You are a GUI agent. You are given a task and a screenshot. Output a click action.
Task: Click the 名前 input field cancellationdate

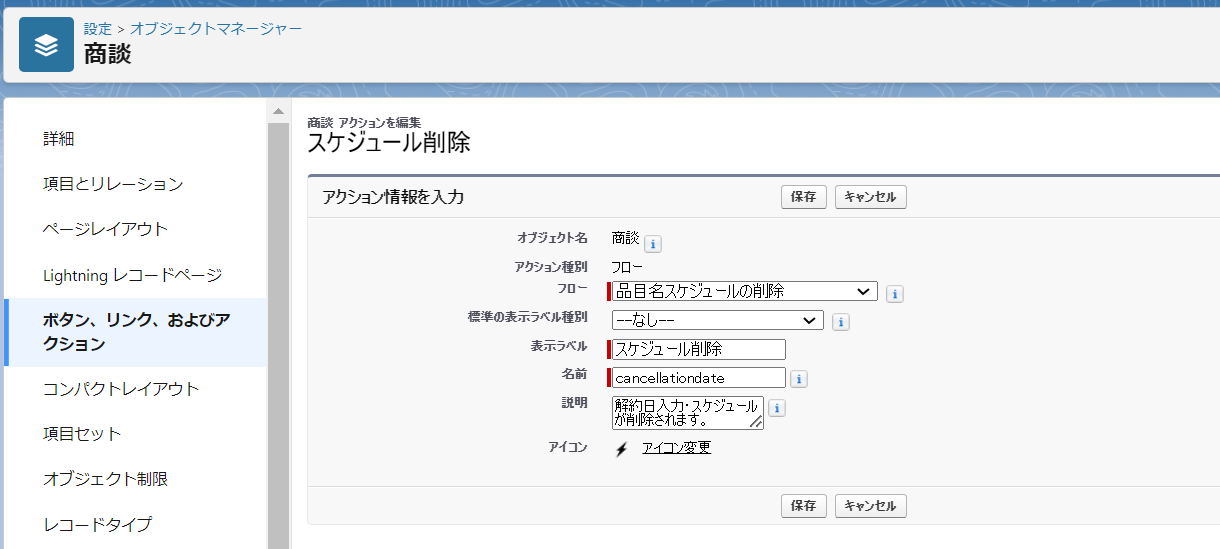tap(698, 378)
